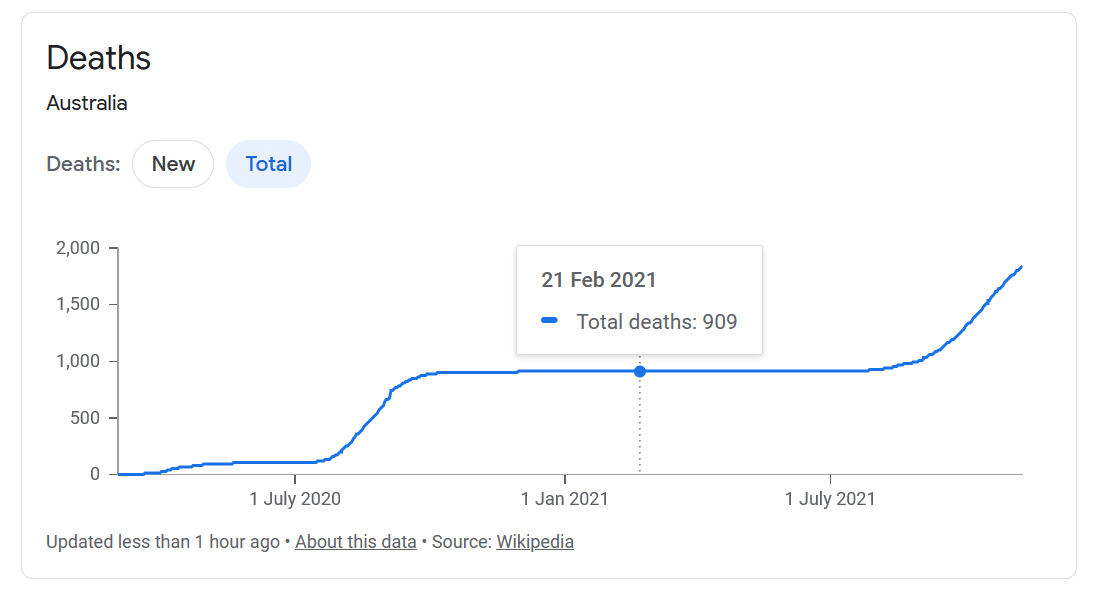1093x591 pixels.
Task: Open the About this data link
Action: (x=355, y=542)
